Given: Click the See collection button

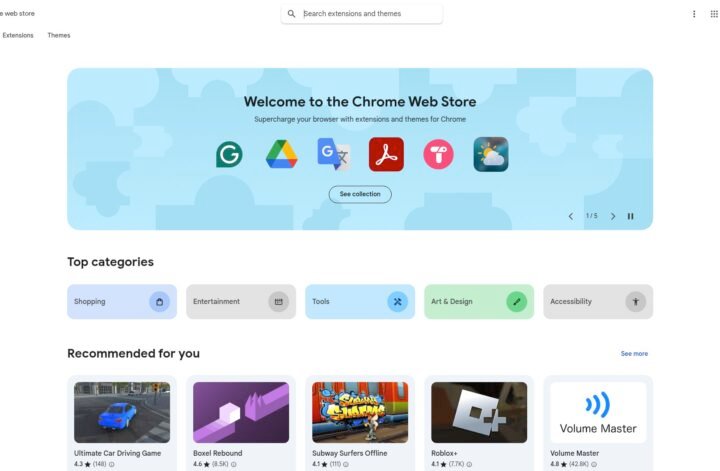Looking at the screenshot, I should pos(360,194).
